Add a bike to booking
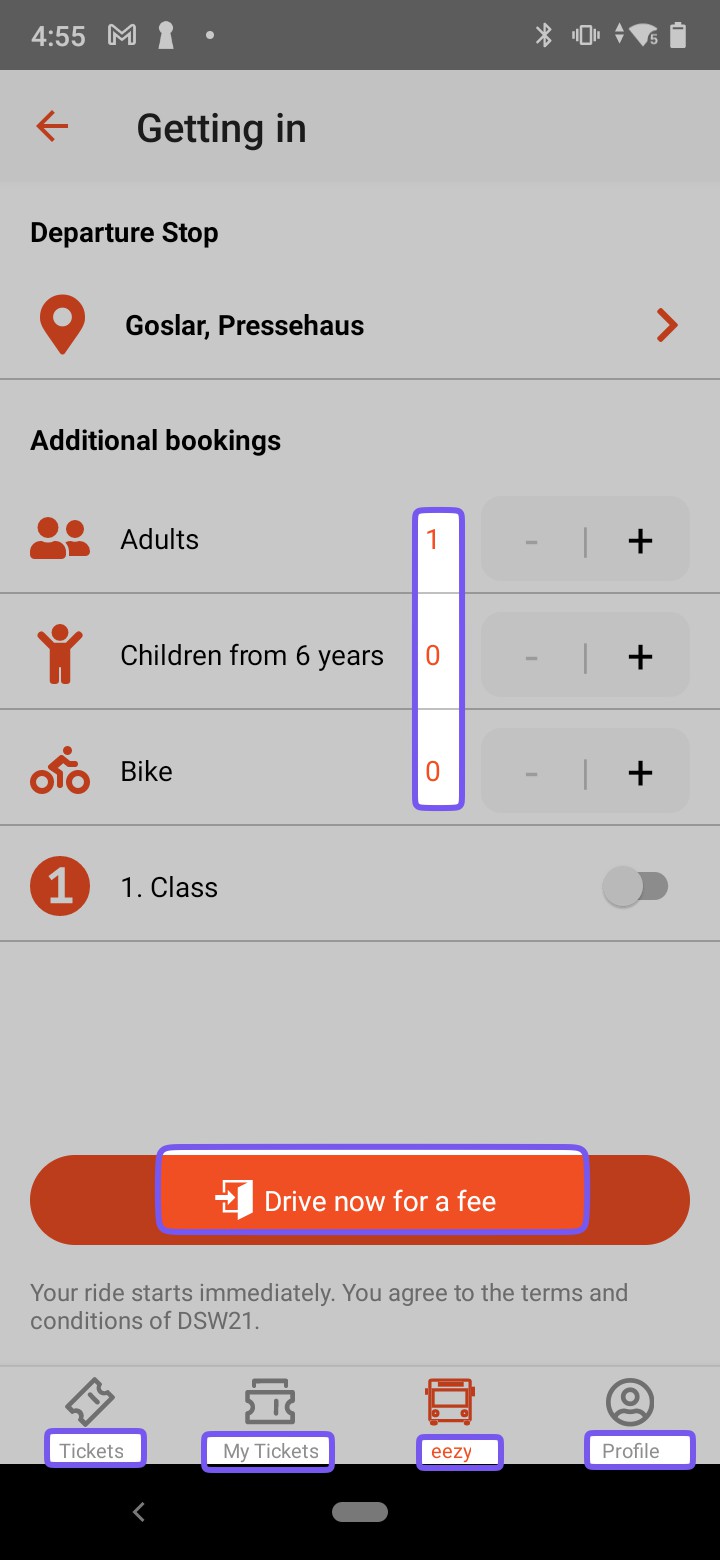This screenshot has height=1560, width=720. (x=640, y=773)
